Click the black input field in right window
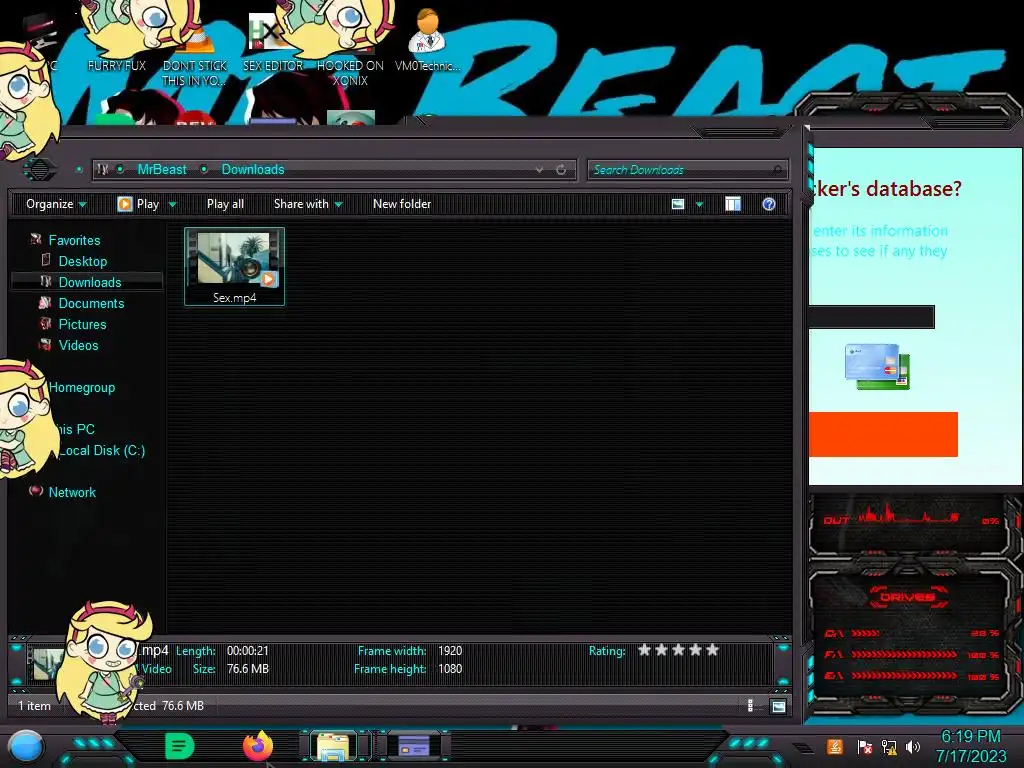The image size is (1024, 768). [872, 317]
